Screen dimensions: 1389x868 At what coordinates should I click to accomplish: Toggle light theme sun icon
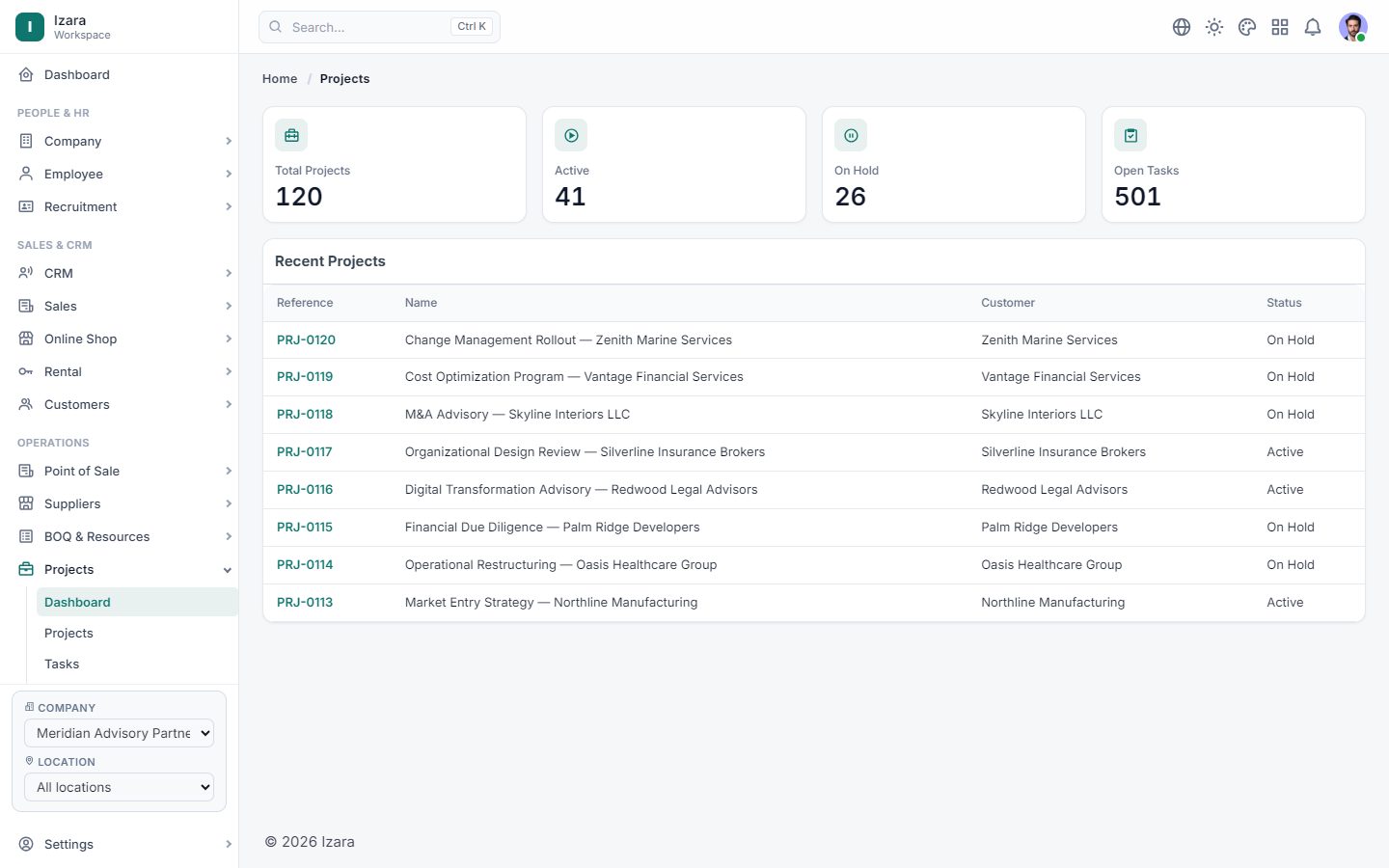tap(1214, 27)
